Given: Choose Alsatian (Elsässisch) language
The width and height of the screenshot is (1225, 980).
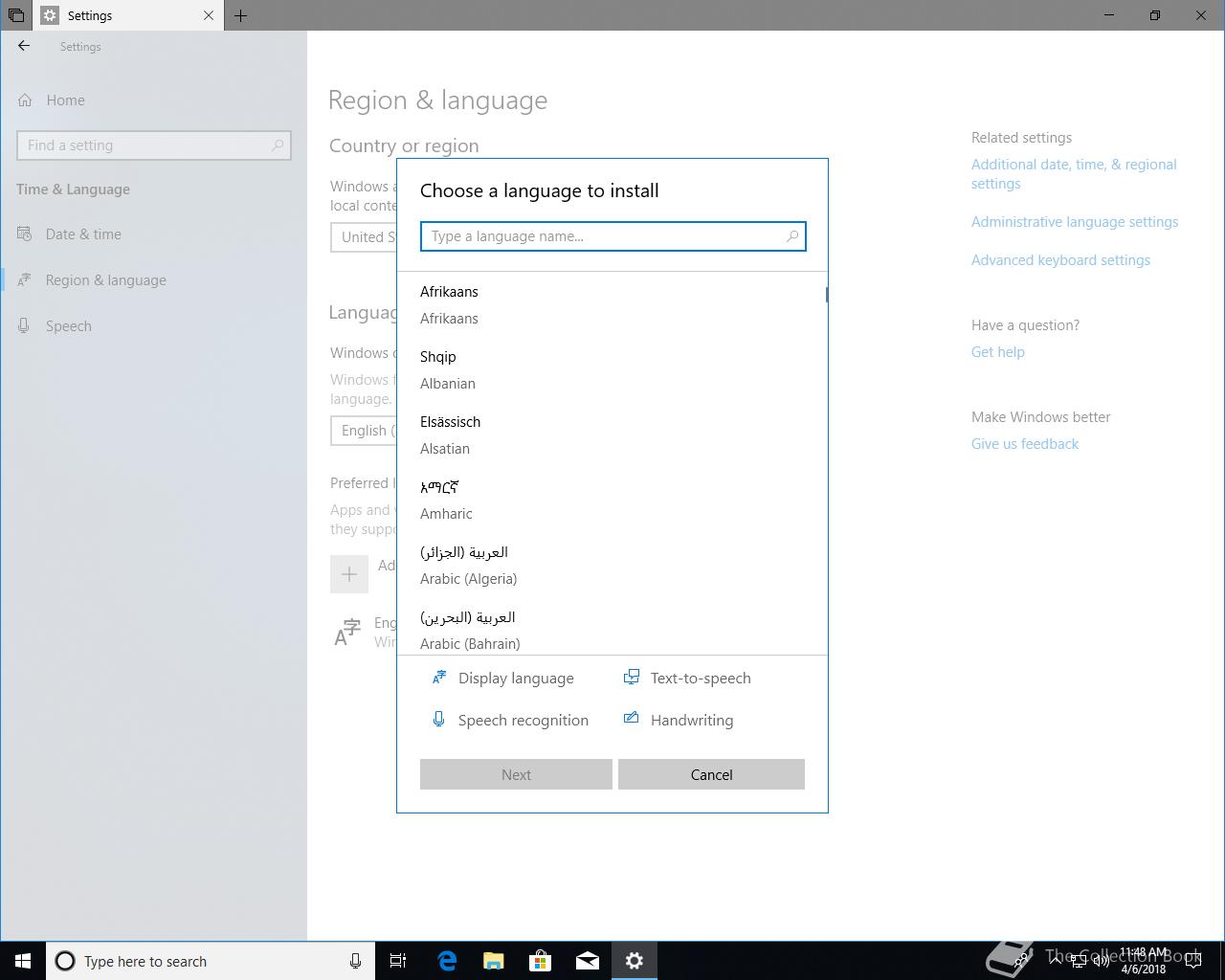Looking at the screenshot, I should point(611,434).
